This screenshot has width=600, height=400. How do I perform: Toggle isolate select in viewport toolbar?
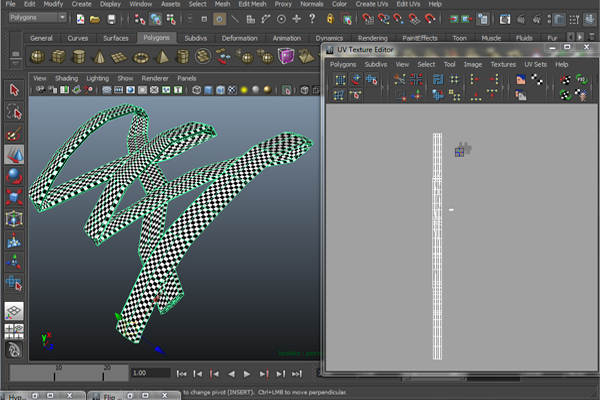pyautogui.click(x=286, y=90)
